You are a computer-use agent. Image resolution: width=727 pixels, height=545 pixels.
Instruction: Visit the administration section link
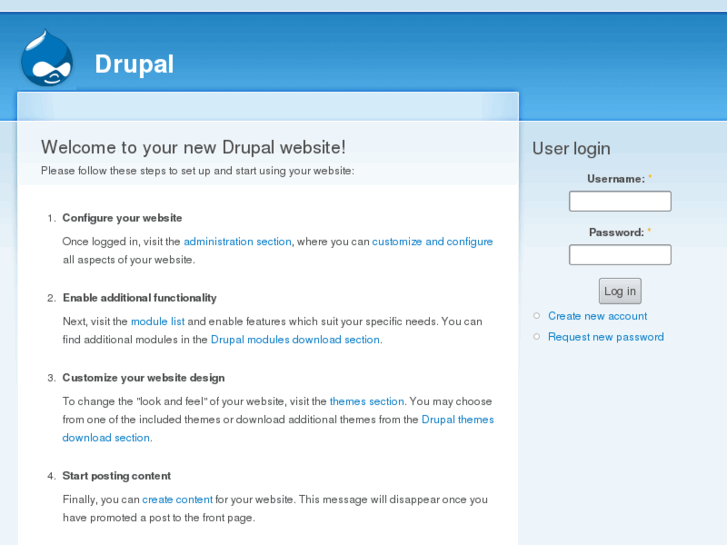click(237, 242)
